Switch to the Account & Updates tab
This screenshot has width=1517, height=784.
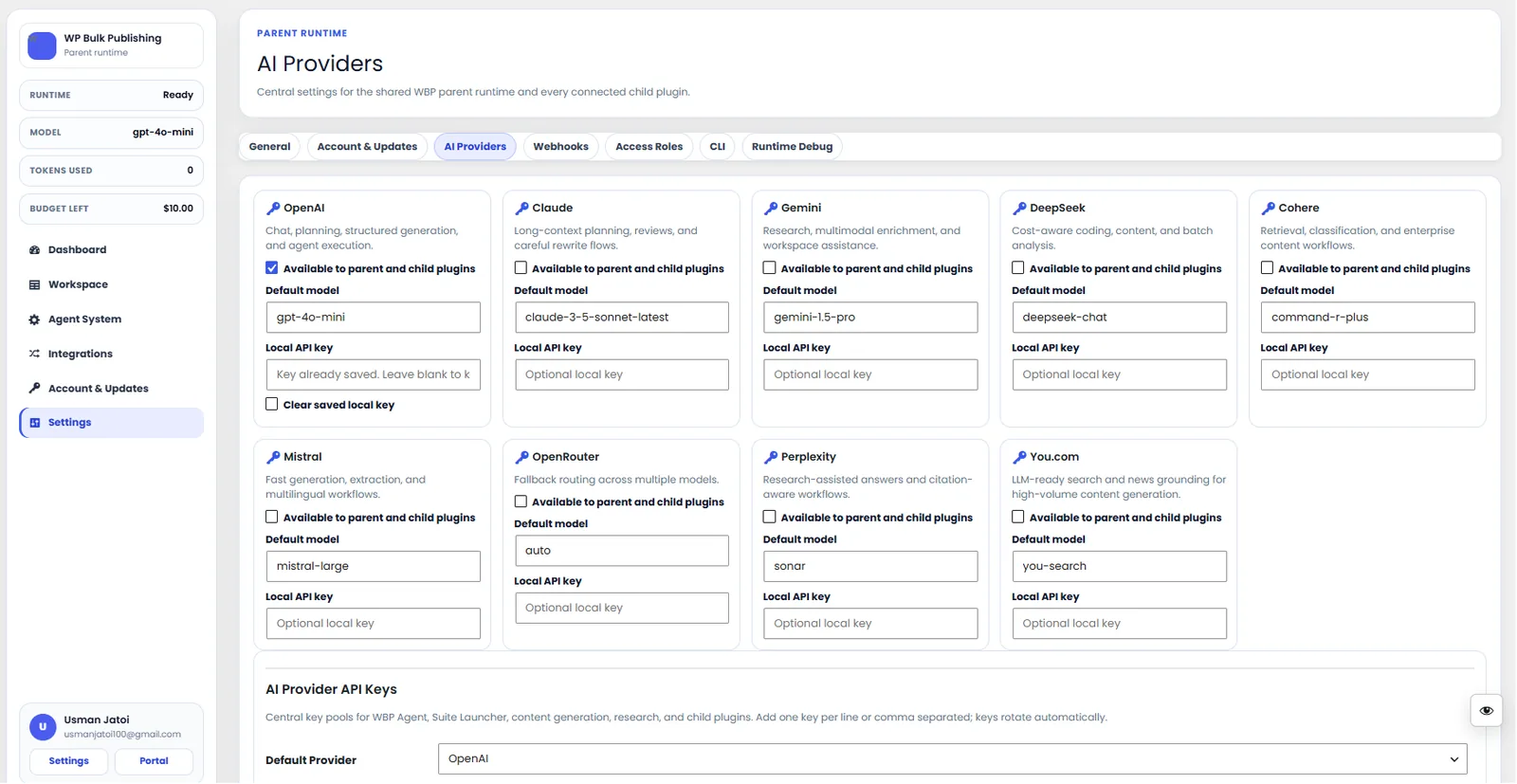point(367,147)
